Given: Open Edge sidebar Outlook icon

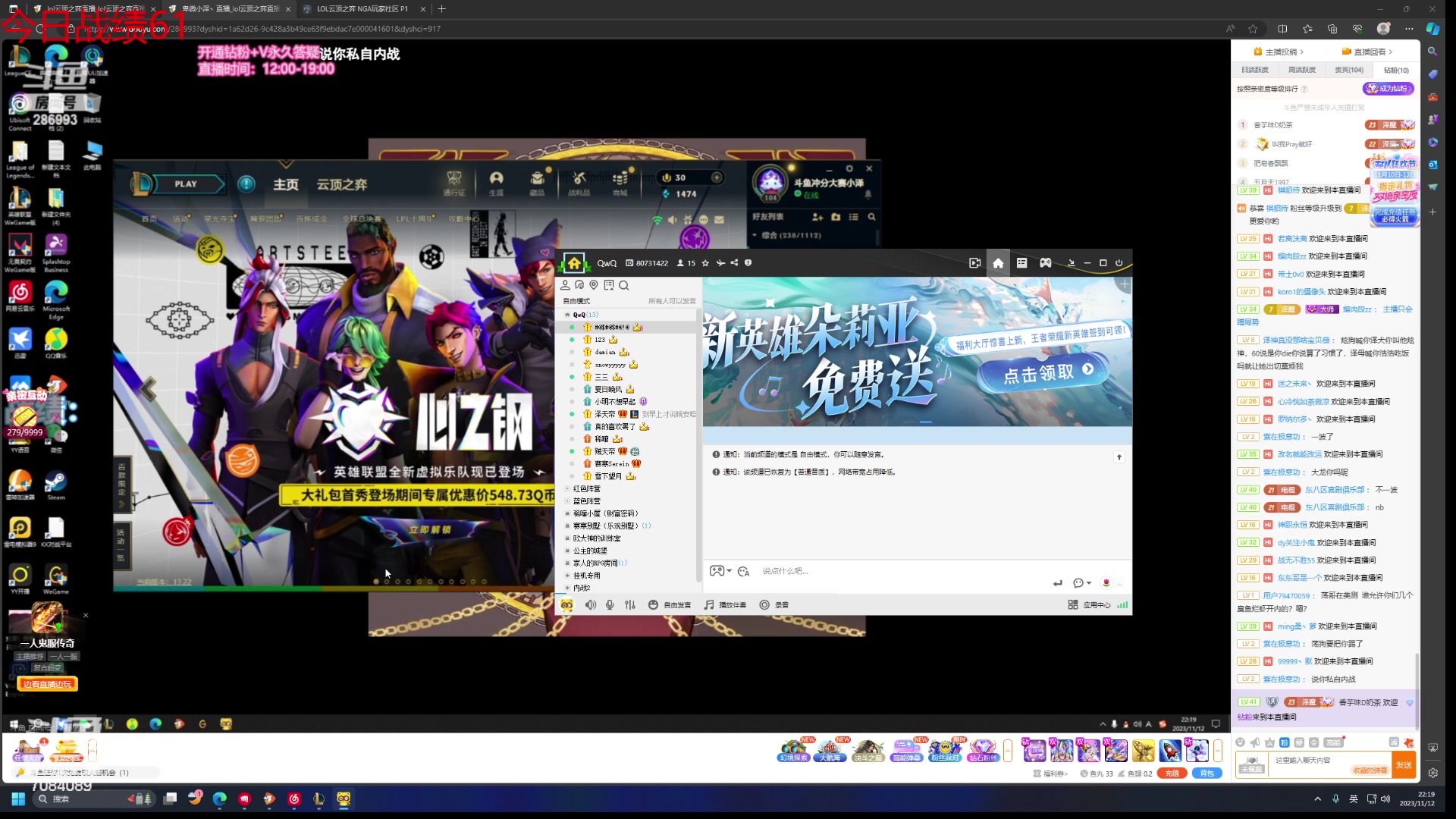Looking at the screenshot, I should point(1432,165).
